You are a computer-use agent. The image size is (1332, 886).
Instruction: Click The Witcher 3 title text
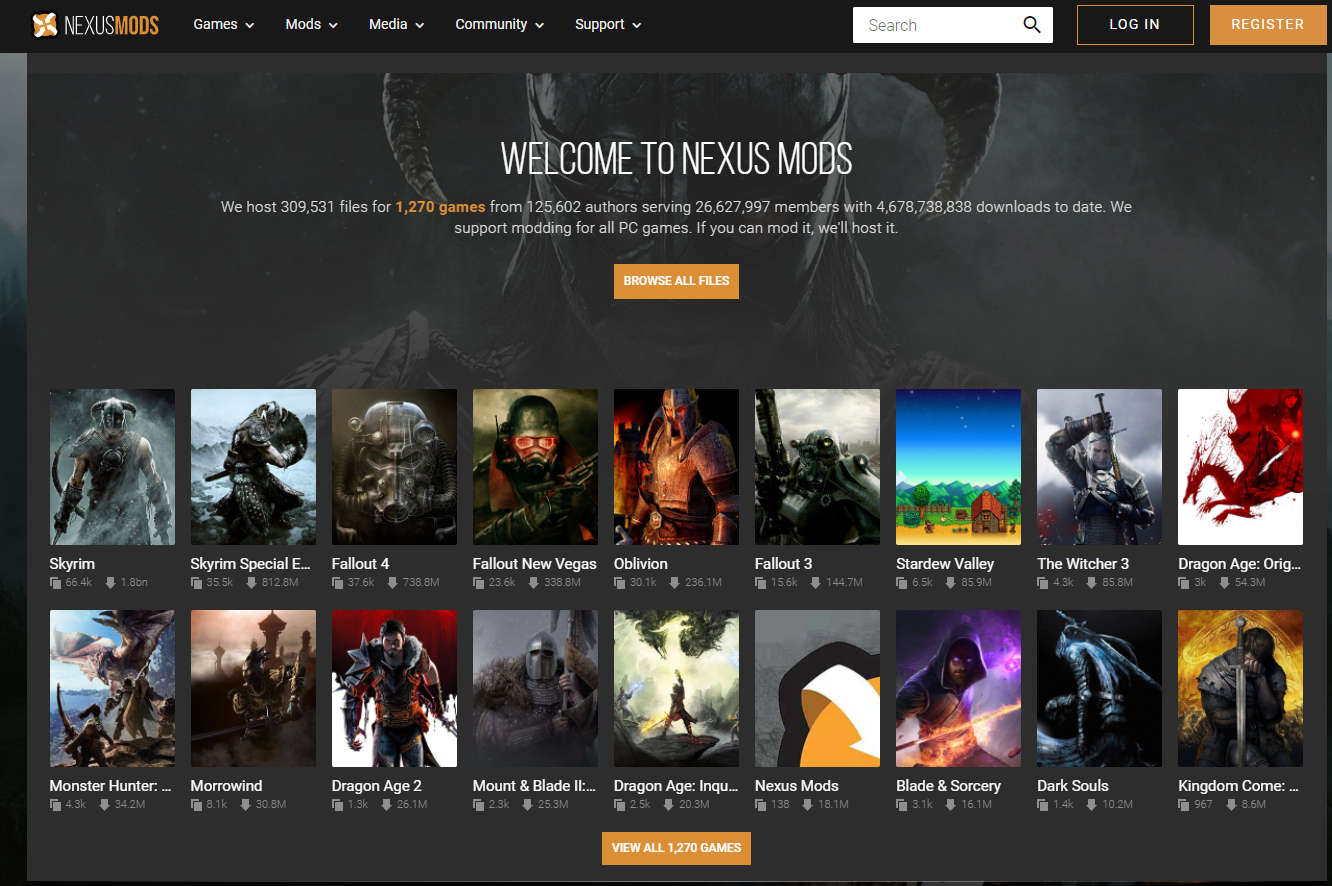[1083, 564]
